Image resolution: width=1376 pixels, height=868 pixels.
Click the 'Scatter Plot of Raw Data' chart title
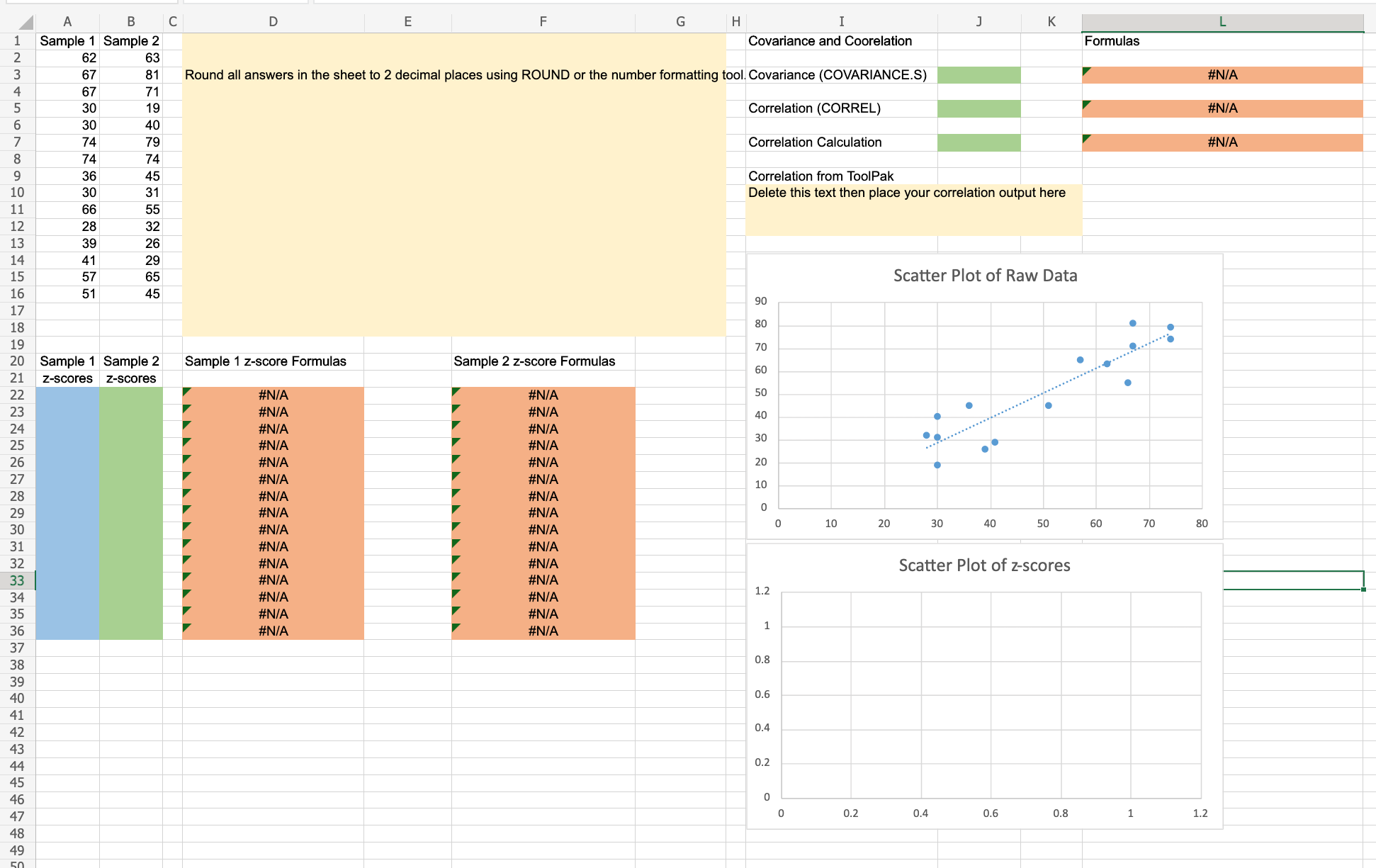(x=985, y=276)
